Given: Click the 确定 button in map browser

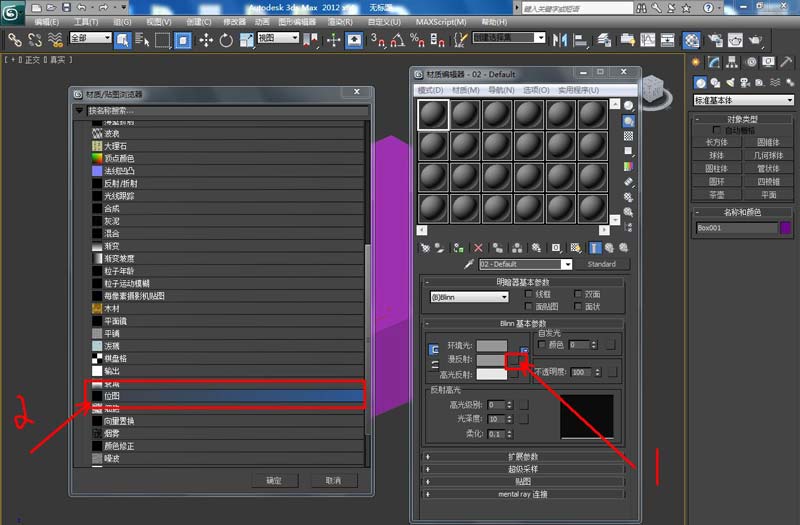Looking at the screenshot, I should pyautogui.click(x=273, y=480).
